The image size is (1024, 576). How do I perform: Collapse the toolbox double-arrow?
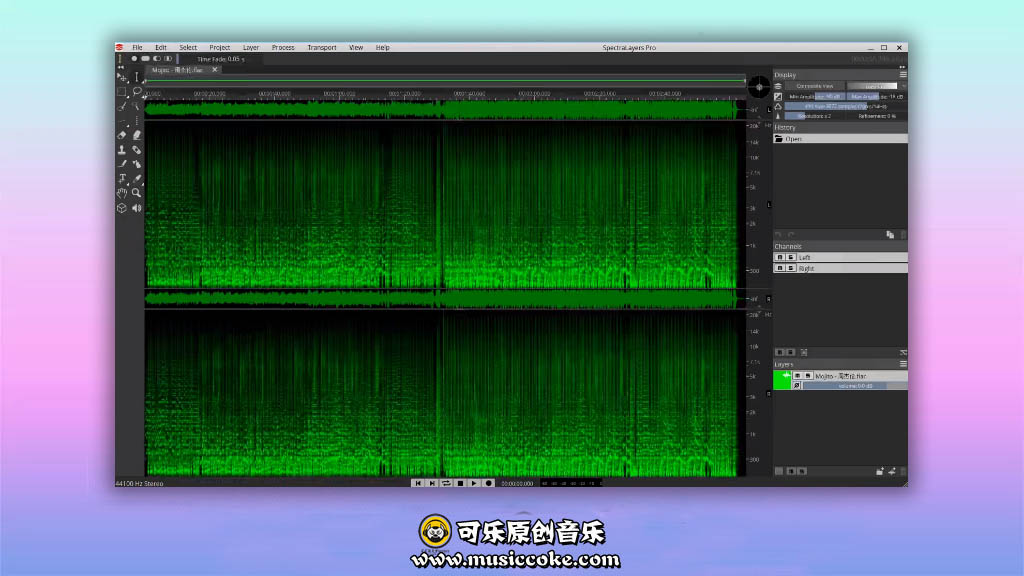click(x=121, y=67)
